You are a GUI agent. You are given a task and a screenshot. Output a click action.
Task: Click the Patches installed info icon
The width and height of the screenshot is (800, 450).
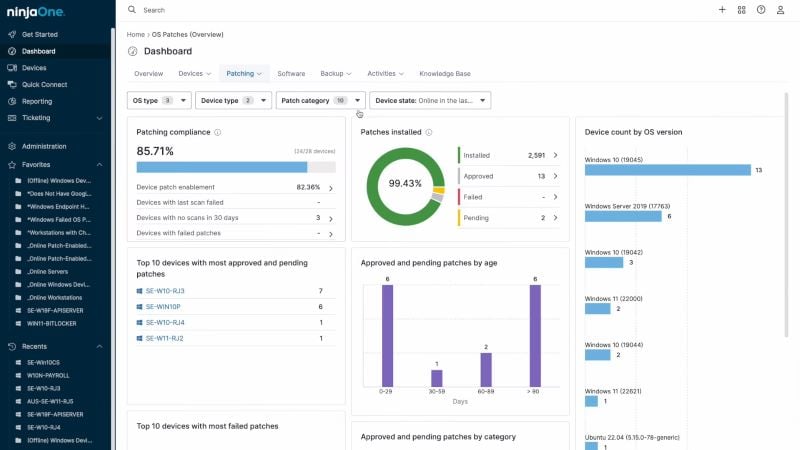[429, 132]
